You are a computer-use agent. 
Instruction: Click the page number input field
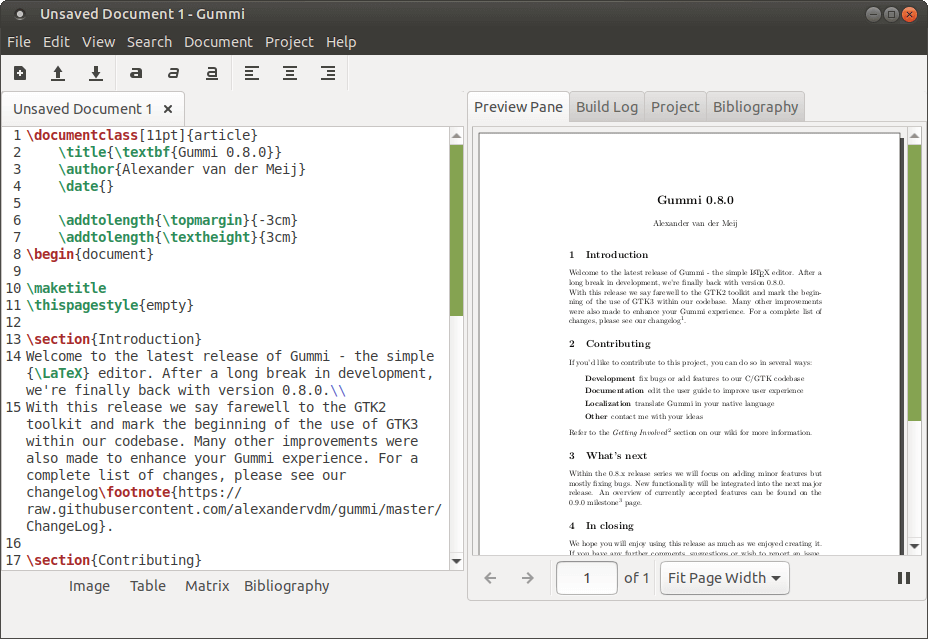(x=586, y=578)
